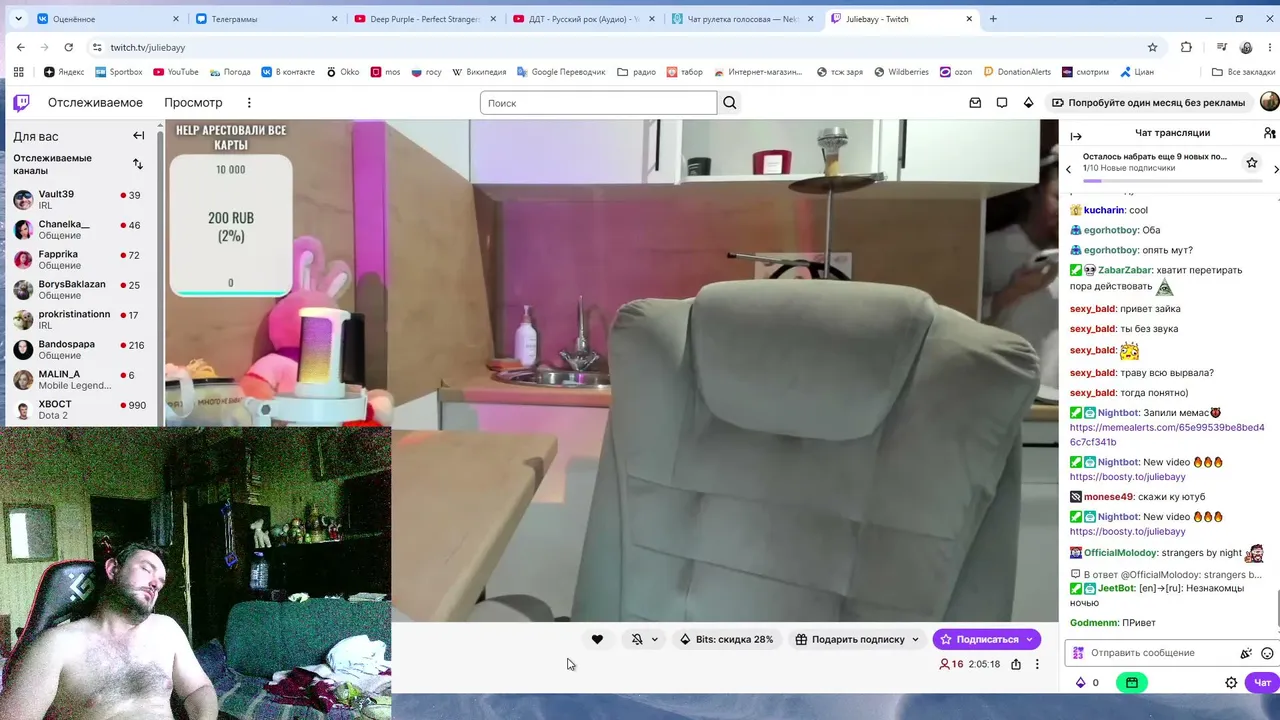
Task: Open the Просмотр tab
Action: coord(193,103)
